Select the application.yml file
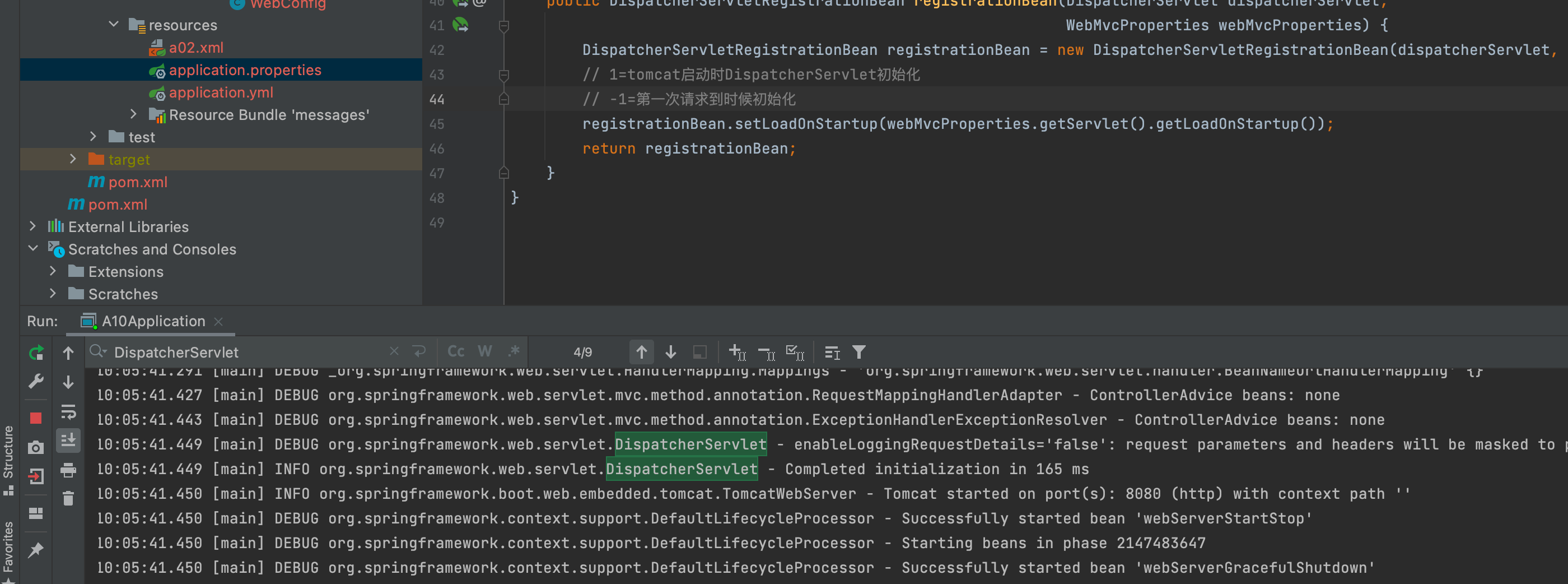This screenshot has height=584, width=1568. (221, 92)
